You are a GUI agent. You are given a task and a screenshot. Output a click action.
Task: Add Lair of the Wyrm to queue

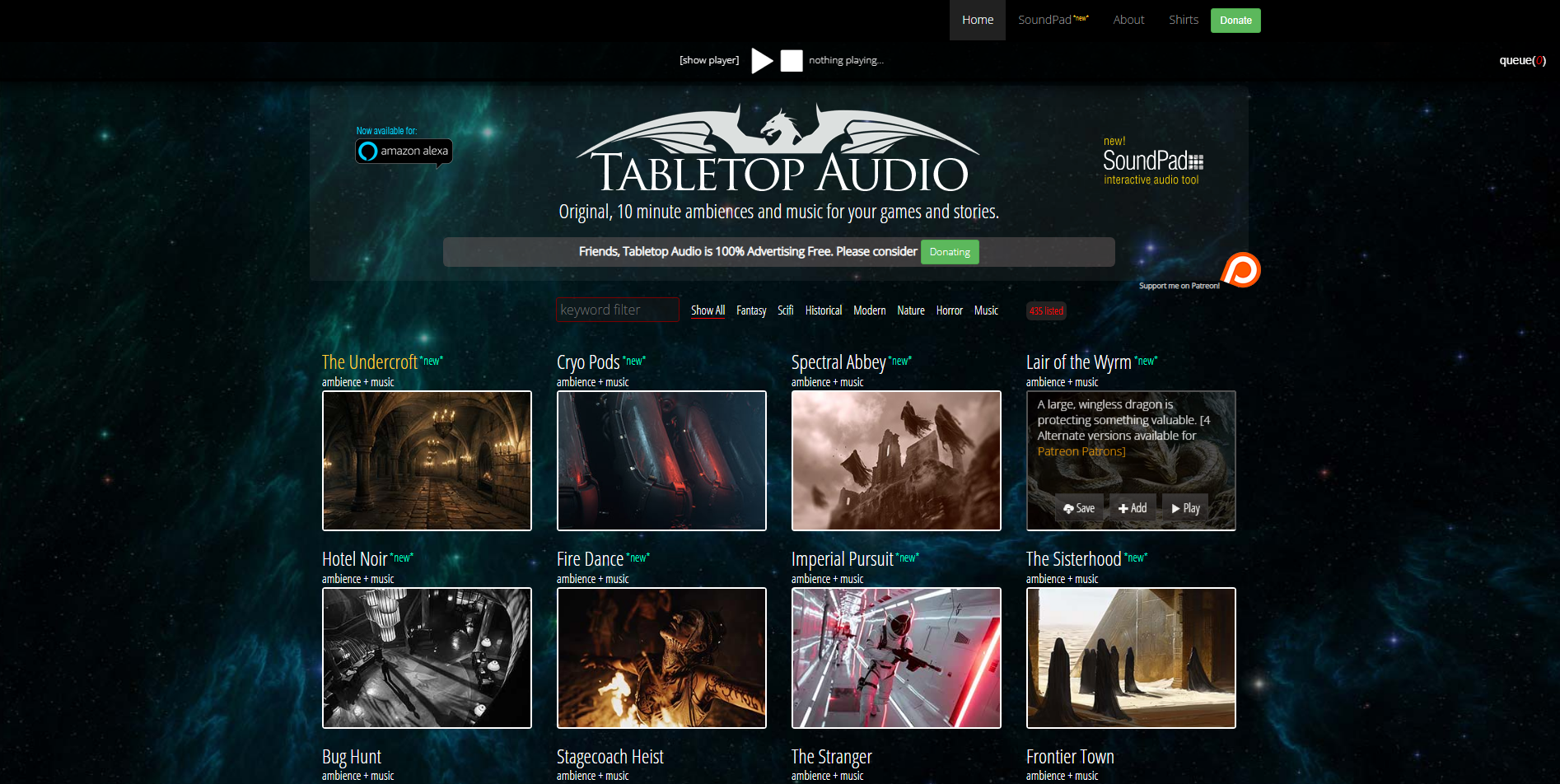click(x=1133, y=508)
